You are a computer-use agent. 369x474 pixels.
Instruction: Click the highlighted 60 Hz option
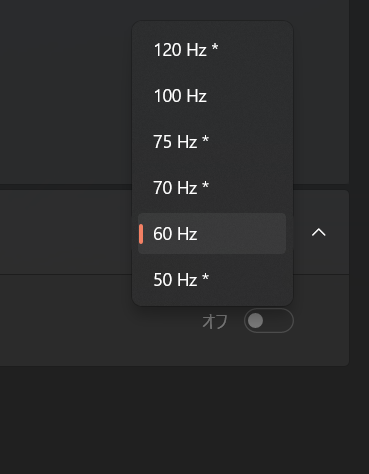(212, 234)
